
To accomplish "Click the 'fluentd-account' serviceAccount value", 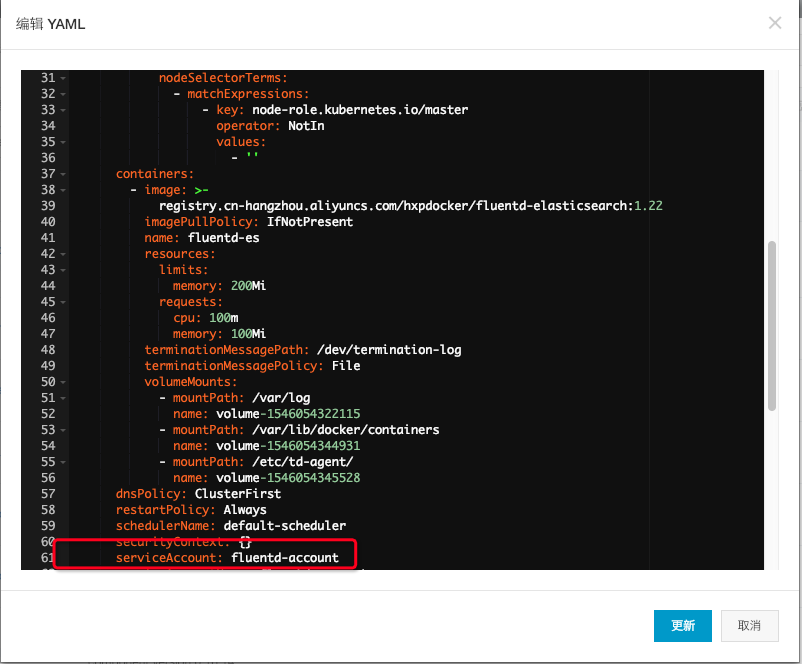I will pos(285,558).
